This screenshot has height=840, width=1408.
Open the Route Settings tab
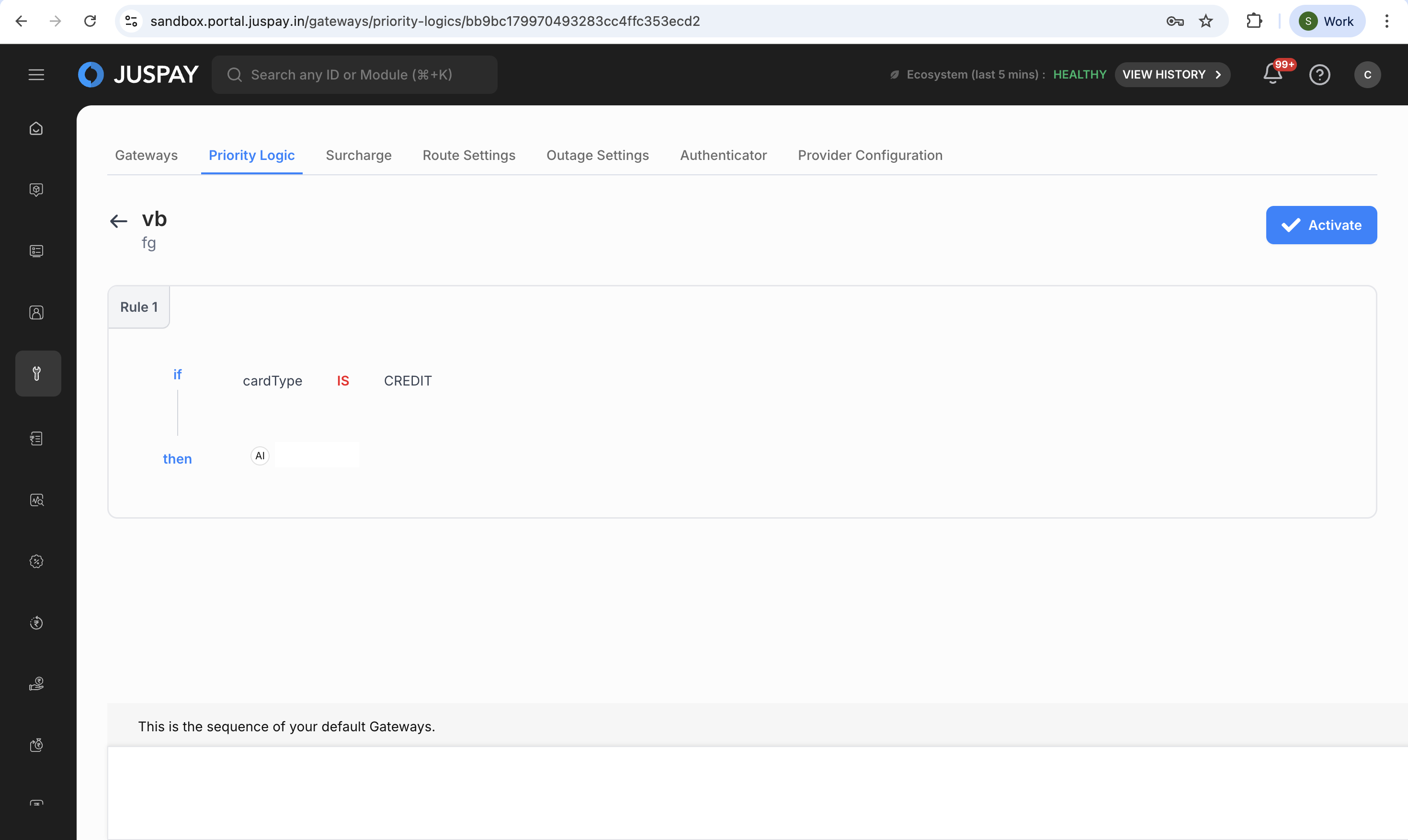click(x=468, y=155)
